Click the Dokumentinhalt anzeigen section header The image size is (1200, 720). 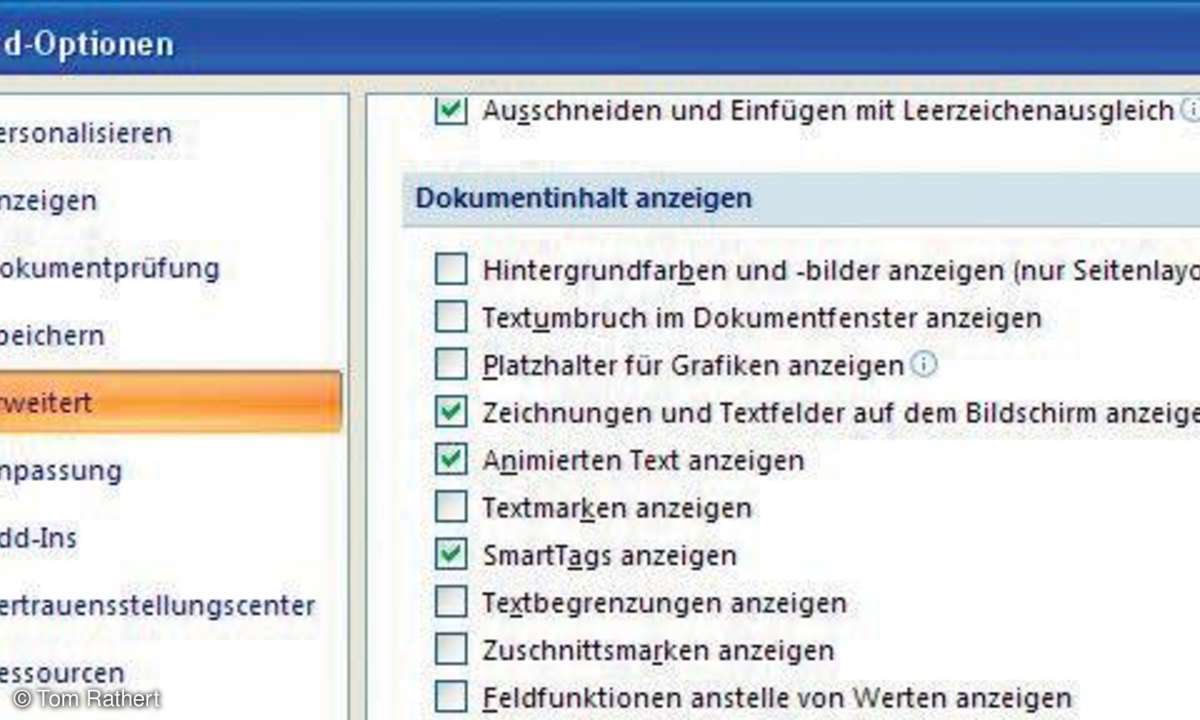[801, 199]
